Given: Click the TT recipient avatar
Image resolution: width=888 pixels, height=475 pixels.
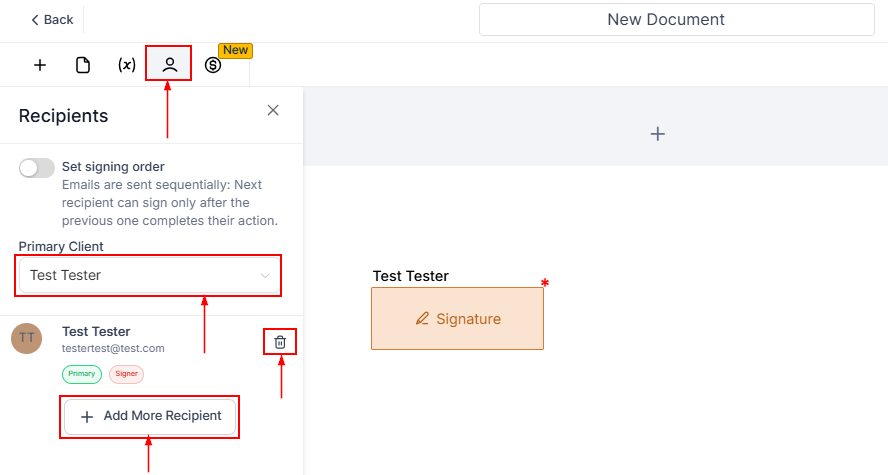Looking at the screenshot, I should click(27, 338).
